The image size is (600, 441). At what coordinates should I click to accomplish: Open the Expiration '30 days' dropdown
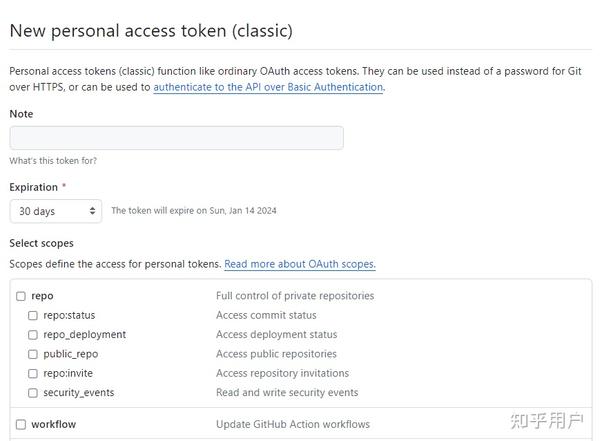click(x=55, y=211)
